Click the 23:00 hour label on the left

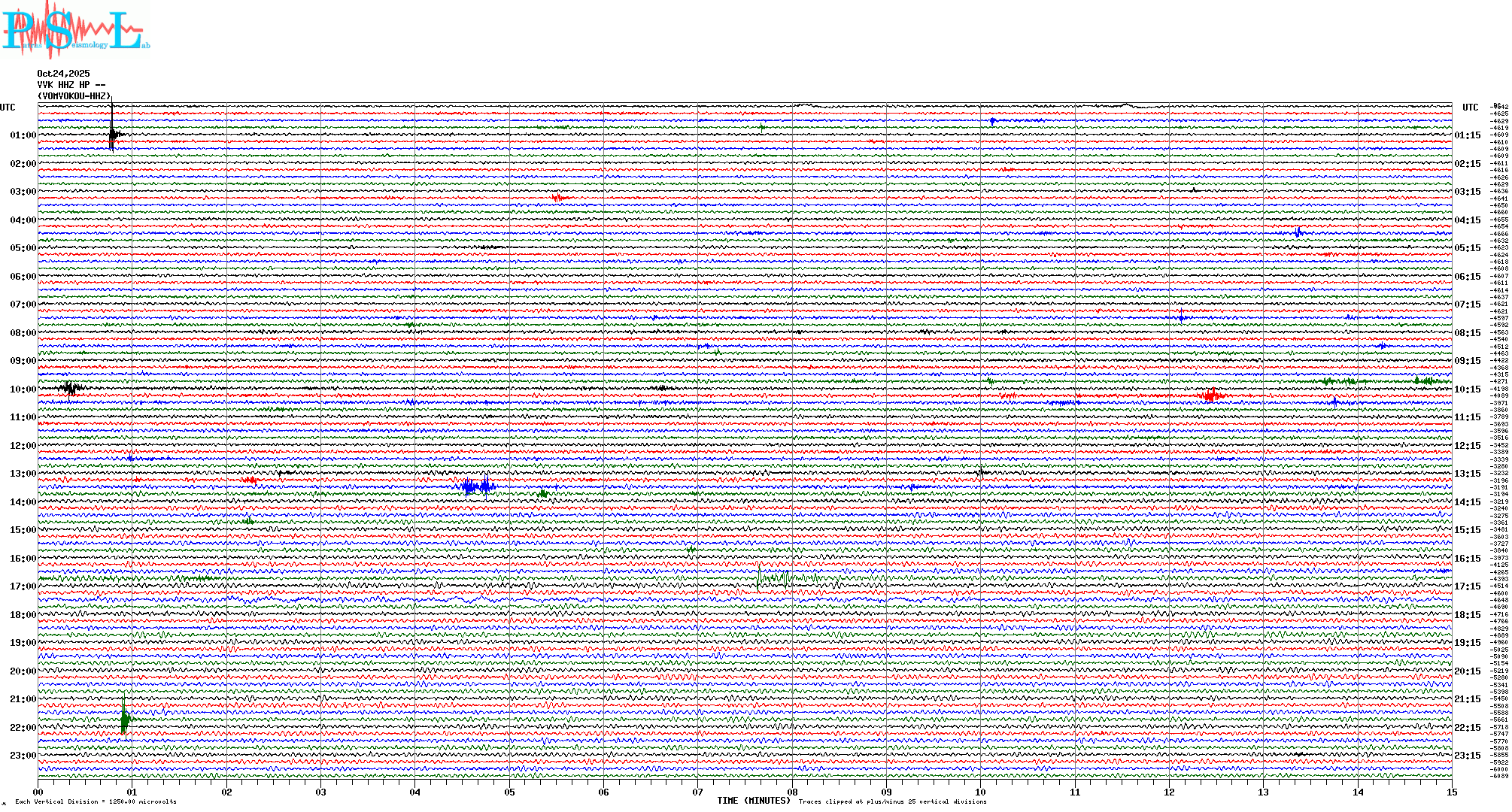tap(23, 756)
